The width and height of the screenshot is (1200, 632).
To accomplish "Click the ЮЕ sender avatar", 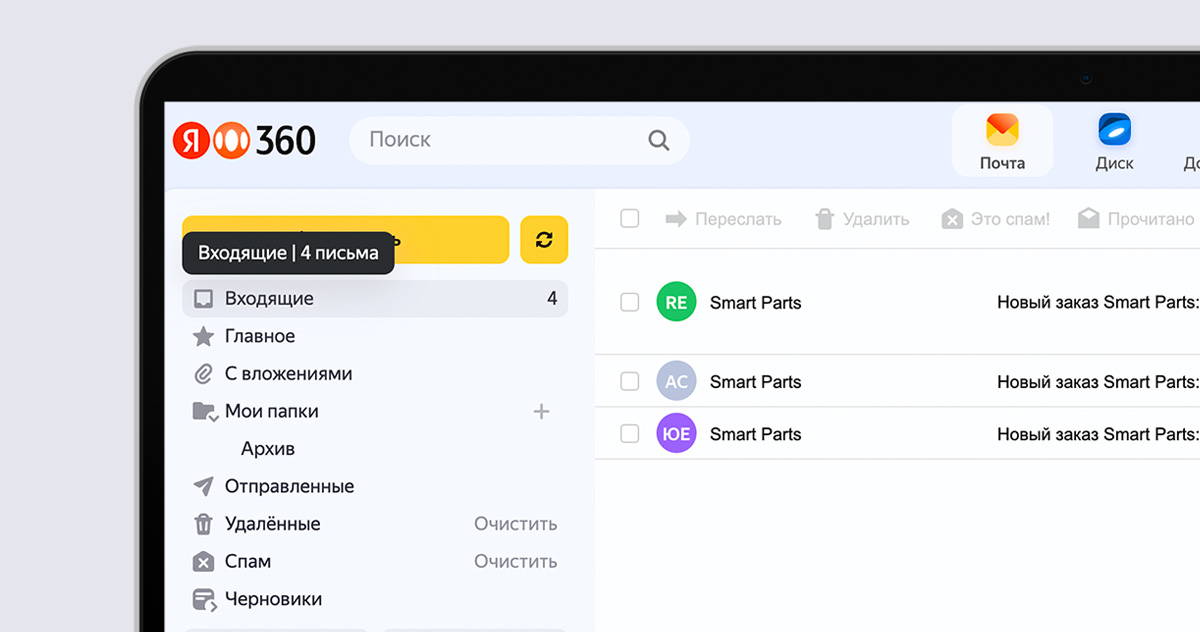I will [x=676, y=434].
